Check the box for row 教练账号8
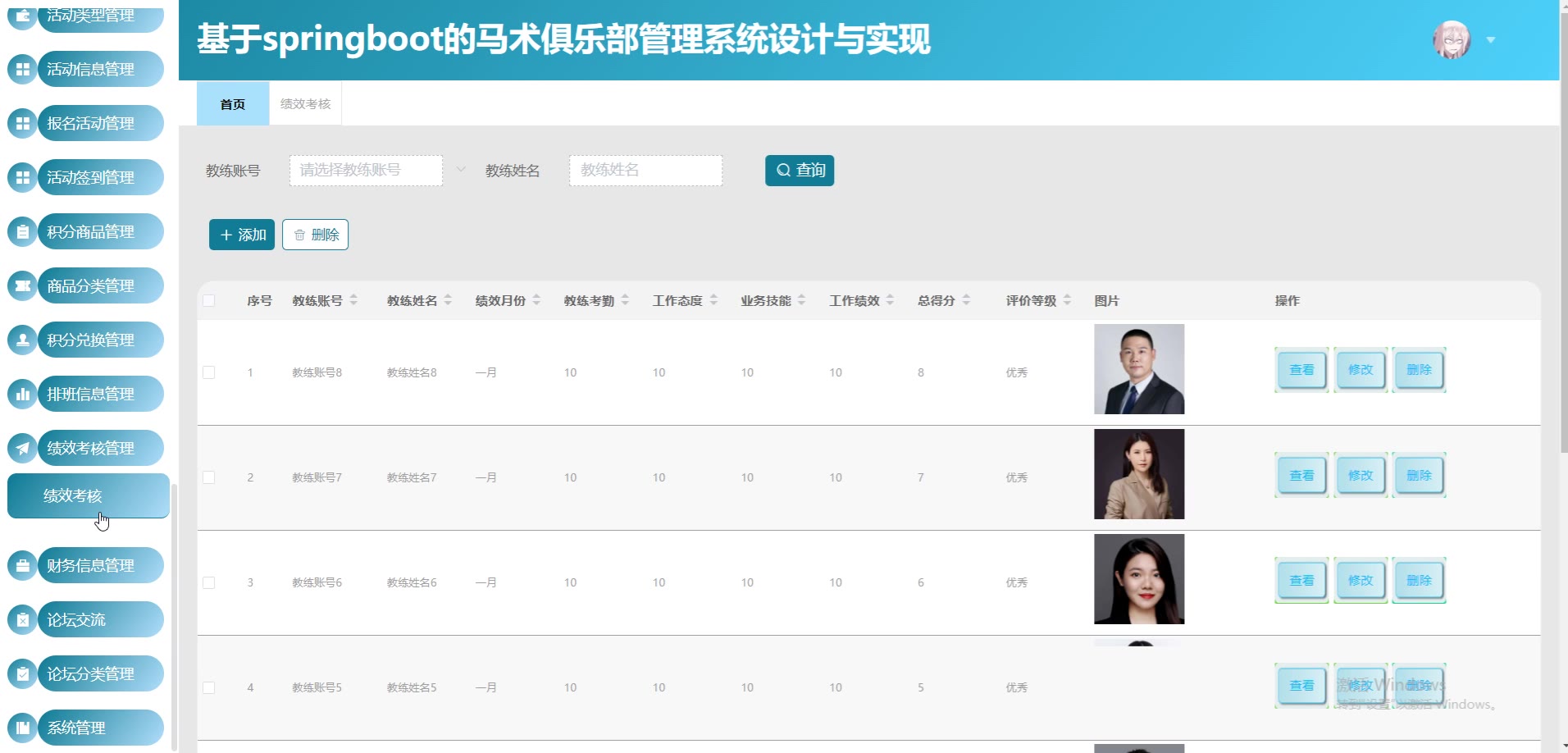The width and height of the screenshot is (1568, 753). pyautogui.click(x=209, y=372)
